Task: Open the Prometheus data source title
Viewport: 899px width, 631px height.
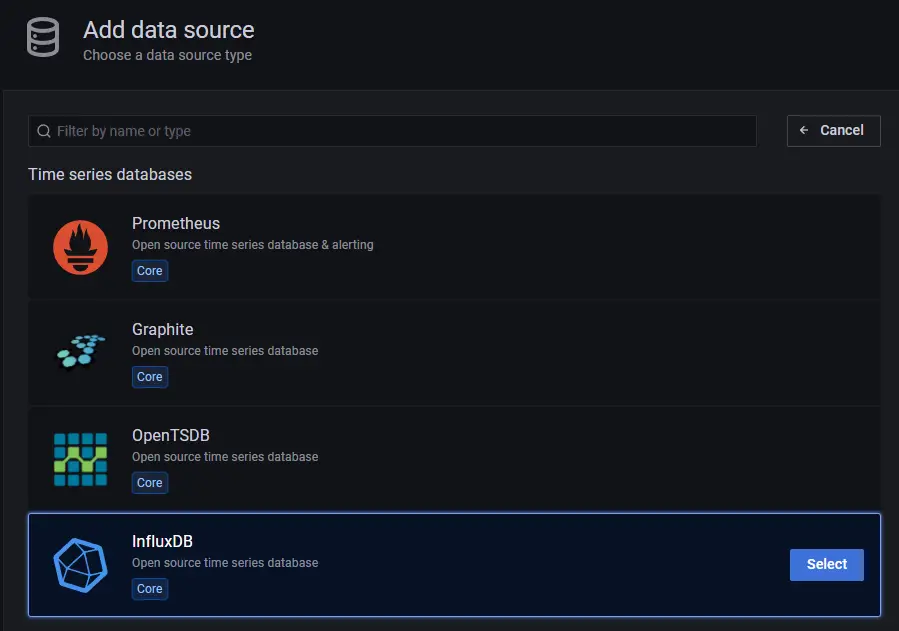Action: tap(176, 223)
